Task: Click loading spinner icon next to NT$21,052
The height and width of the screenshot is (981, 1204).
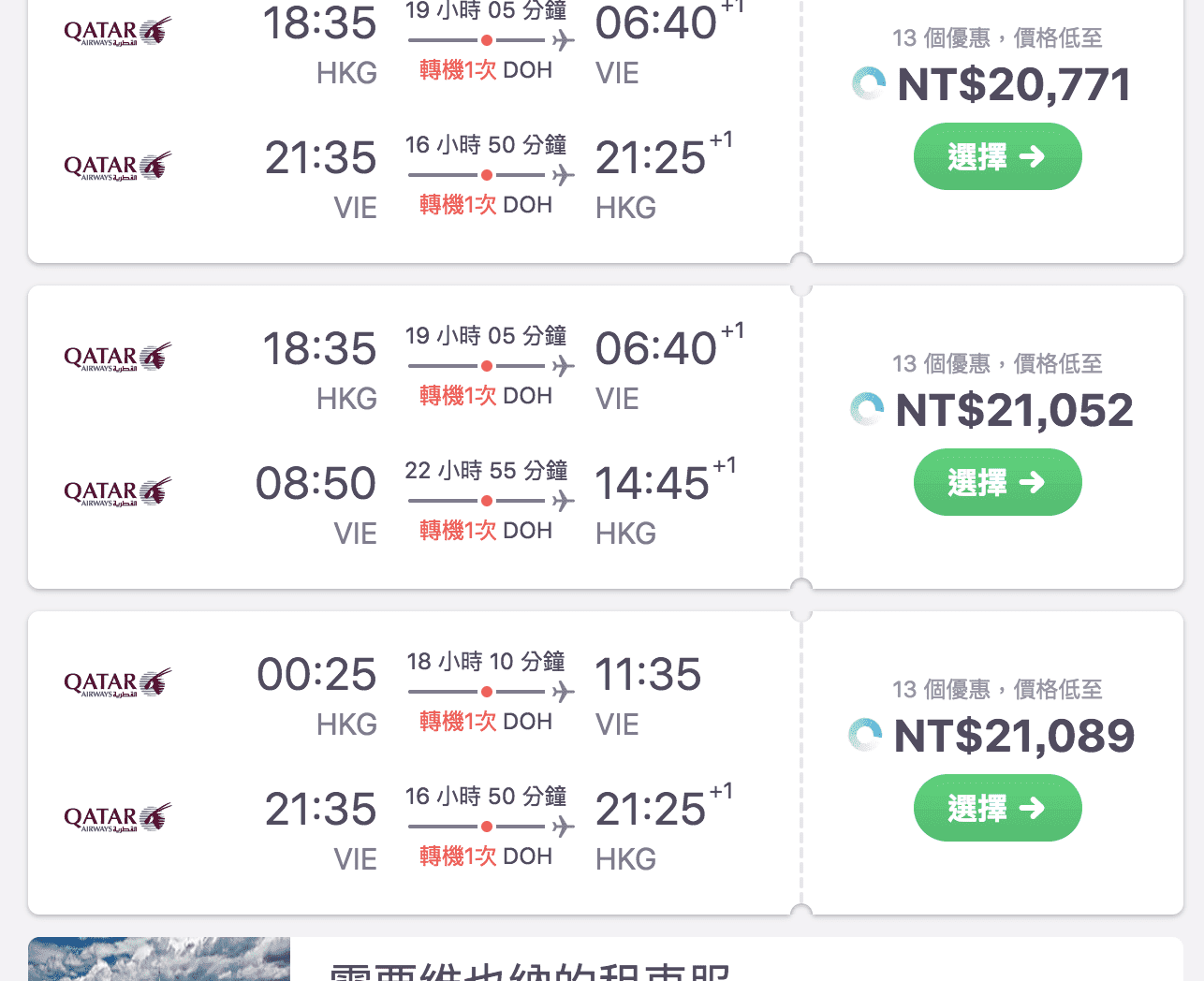Action: pyautogui.click(x=867, y=409)
